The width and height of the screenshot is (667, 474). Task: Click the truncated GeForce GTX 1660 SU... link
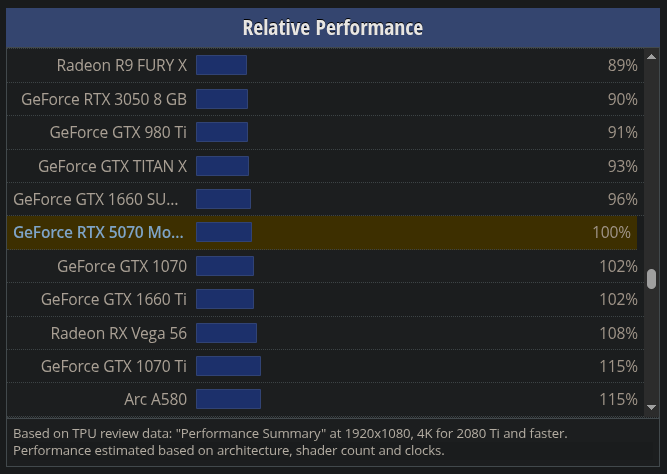[x=96, y=199]
